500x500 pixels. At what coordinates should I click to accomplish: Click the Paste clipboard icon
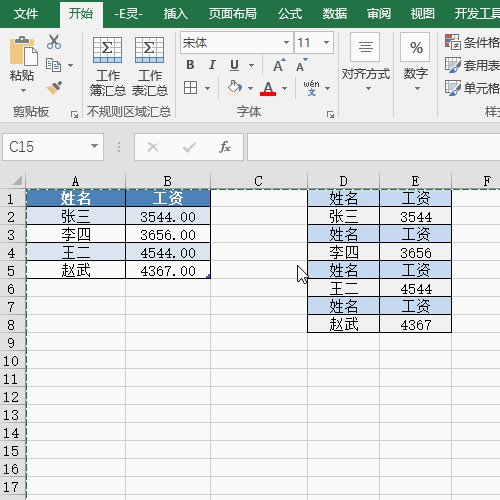pos(23,51)
